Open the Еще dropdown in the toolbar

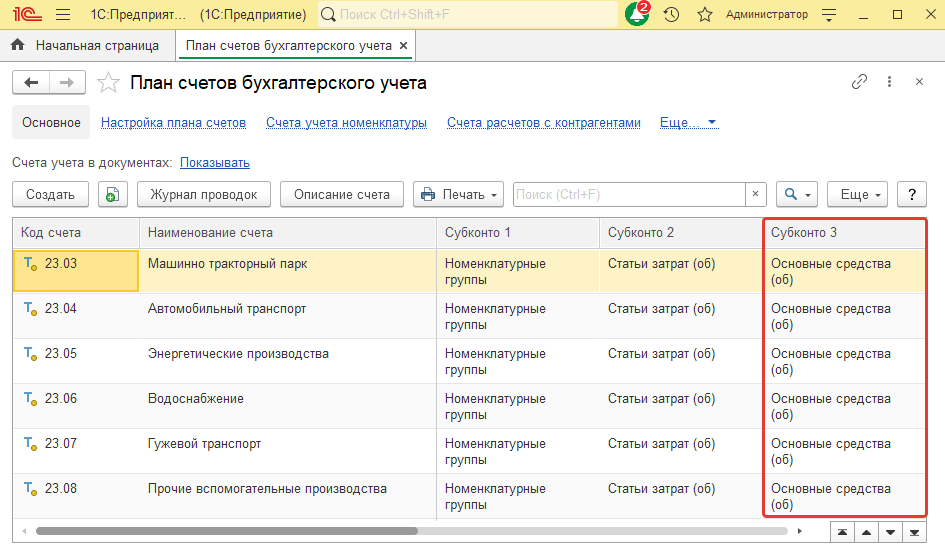click(857, 195)
